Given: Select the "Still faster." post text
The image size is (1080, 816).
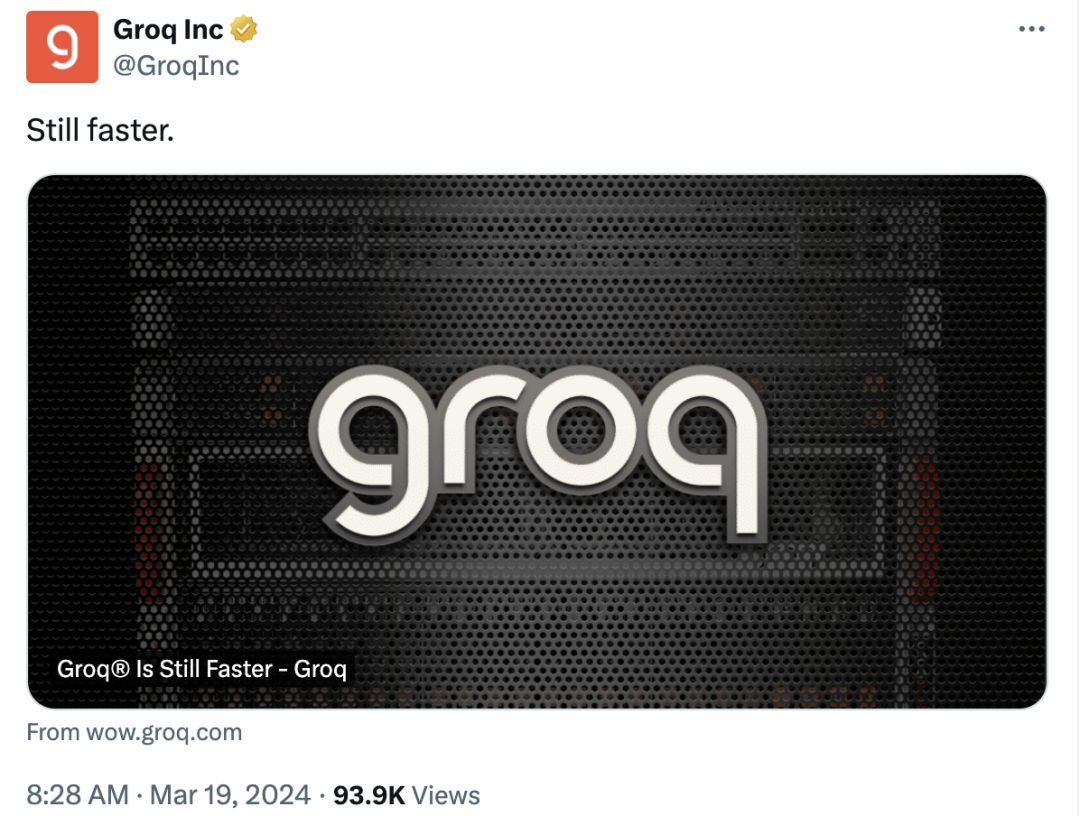Looking at the screenshot, I should (100, 130).
